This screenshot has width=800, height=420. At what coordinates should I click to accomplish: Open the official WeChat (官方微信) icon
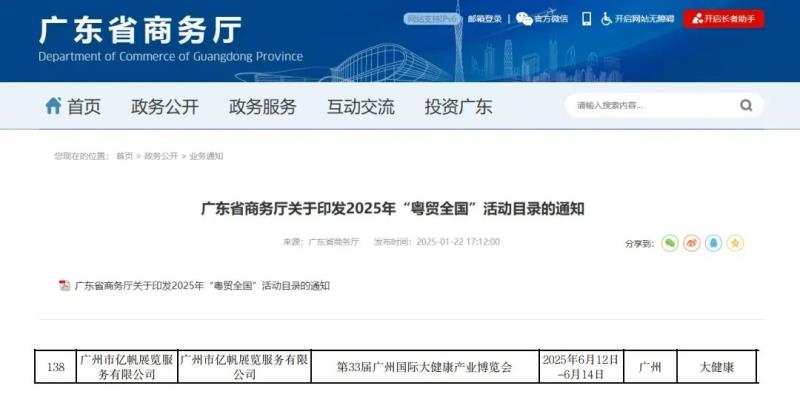tap(524, 19)
